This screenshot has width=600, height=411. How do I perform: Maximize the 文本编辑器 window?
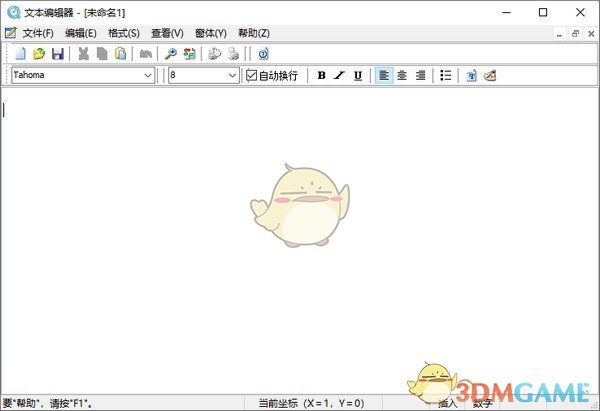[x=543, y=12]
